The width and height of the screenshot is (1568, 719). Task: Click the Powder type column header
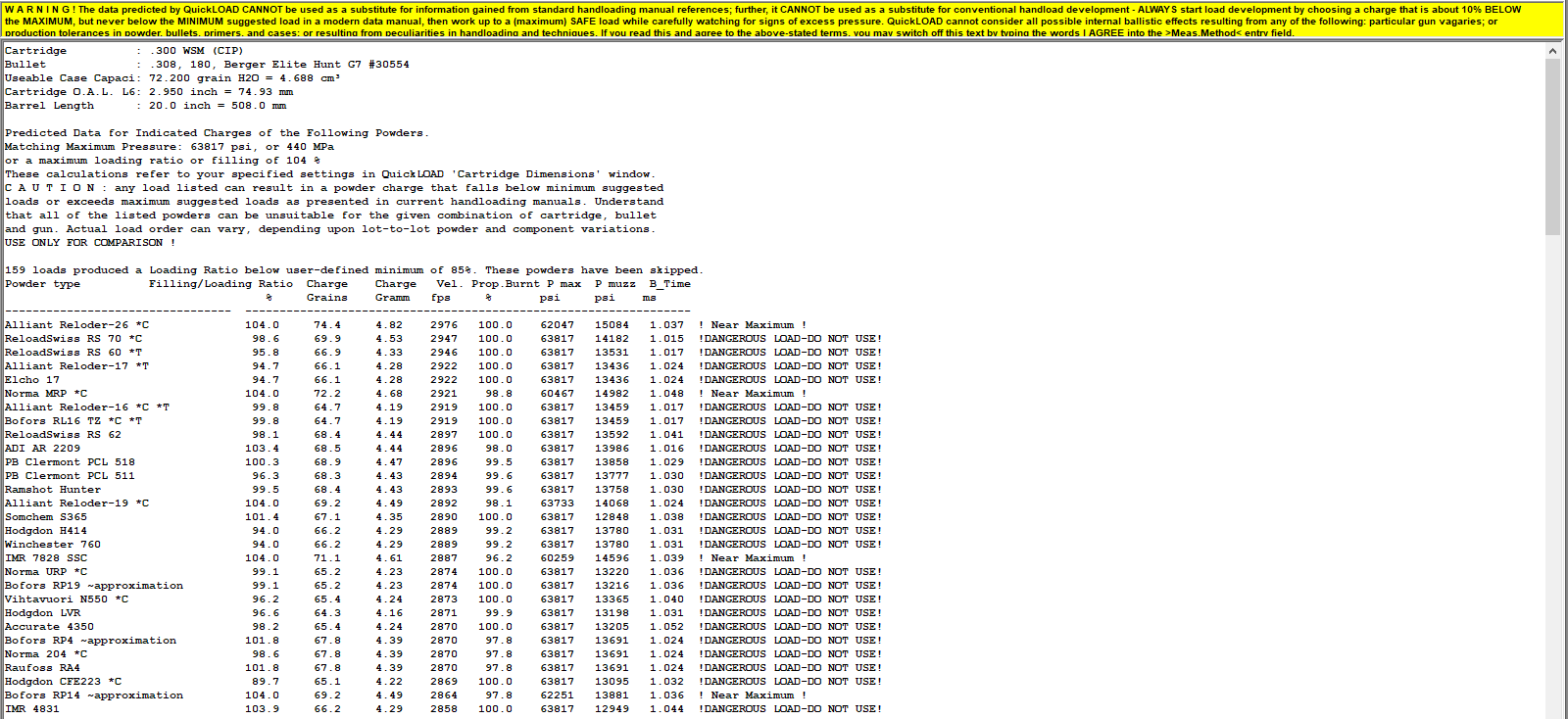click(42, 284)
